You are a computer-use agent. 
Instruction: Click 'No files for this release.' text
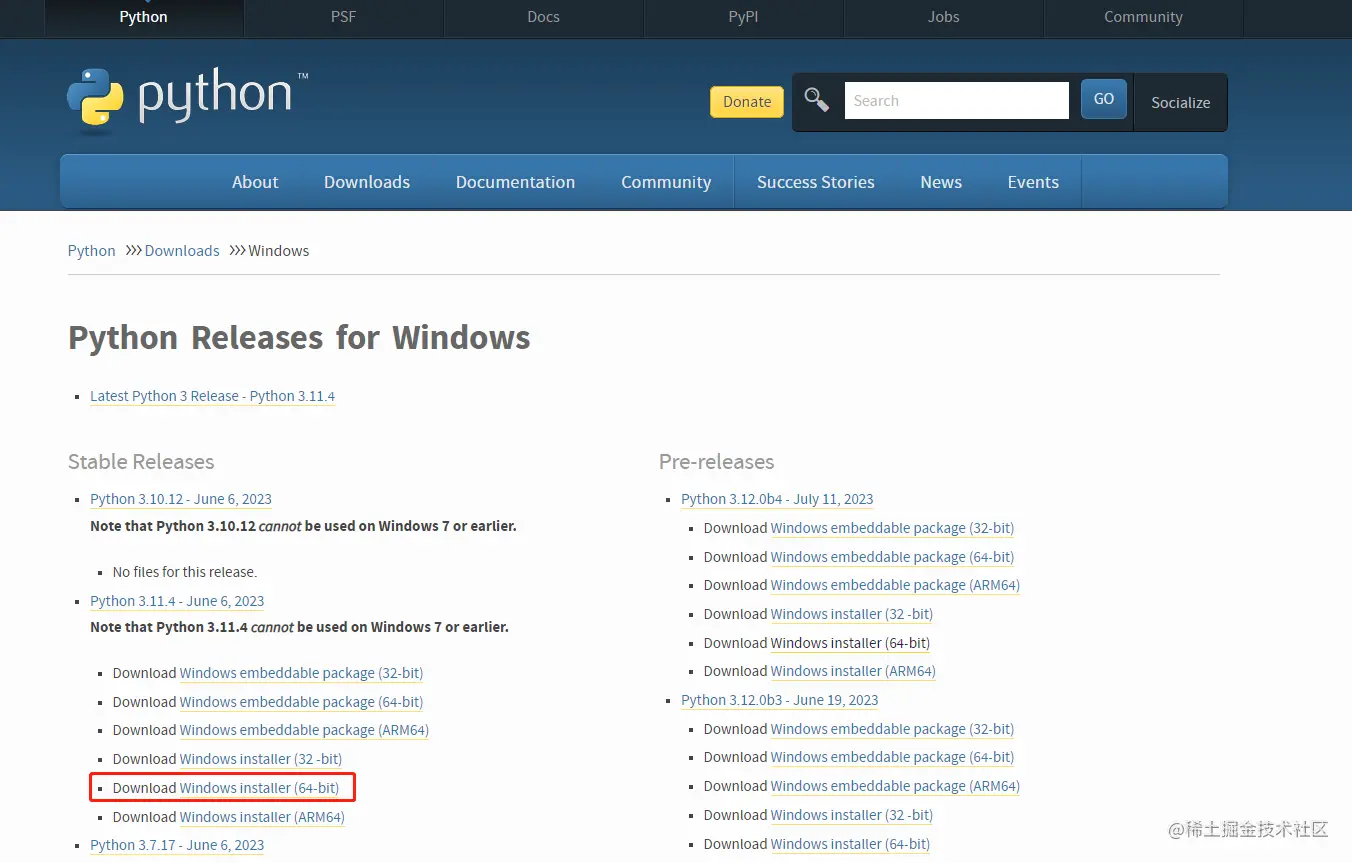[185, 572]
